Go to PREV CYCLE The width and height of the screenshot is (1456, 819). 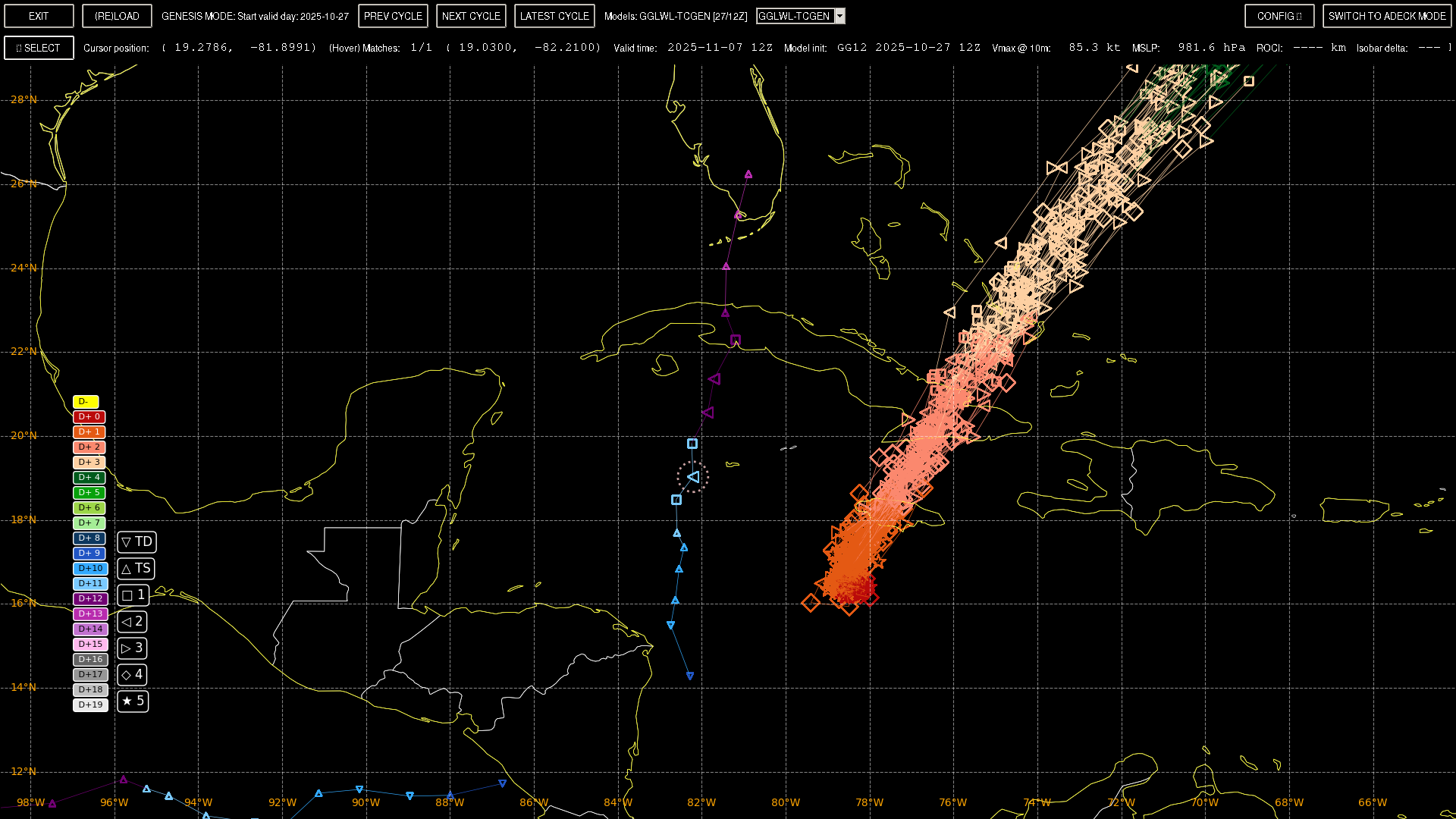pos(393,16)
